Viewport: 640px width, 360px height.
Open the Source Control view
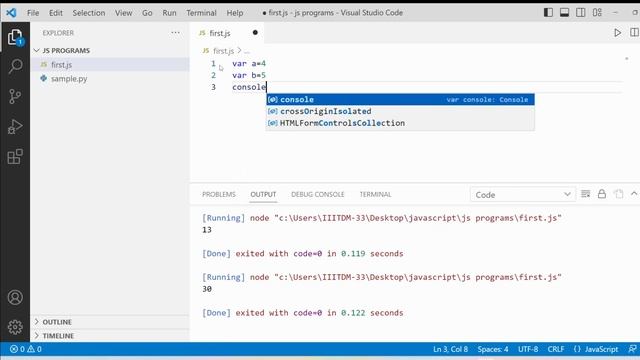click(x=15, y=97)
